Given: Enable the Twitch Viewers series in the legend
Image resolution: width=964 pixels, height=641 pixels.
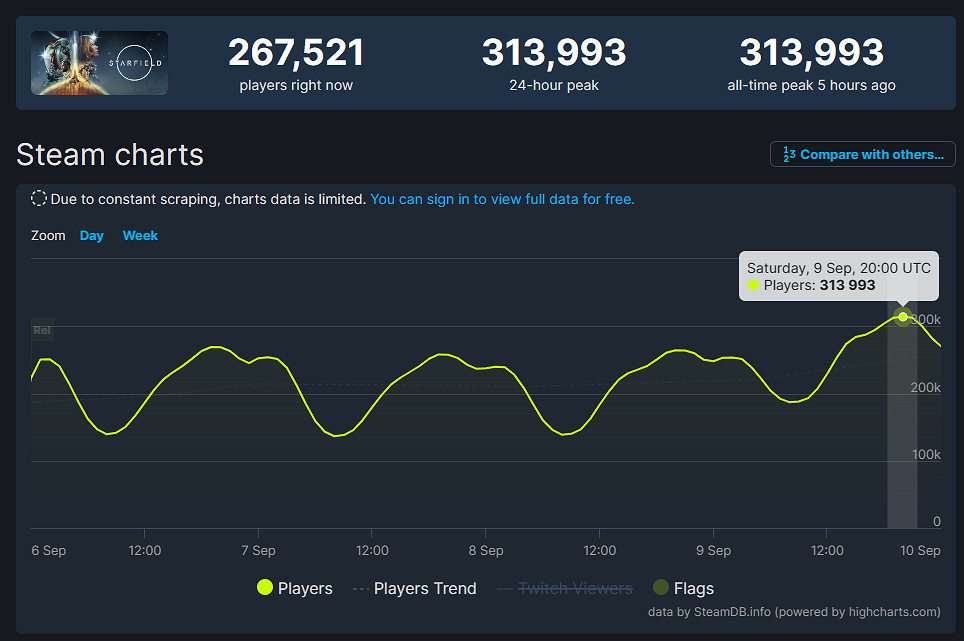Looking at the screenshot, I should coord(575,588).
